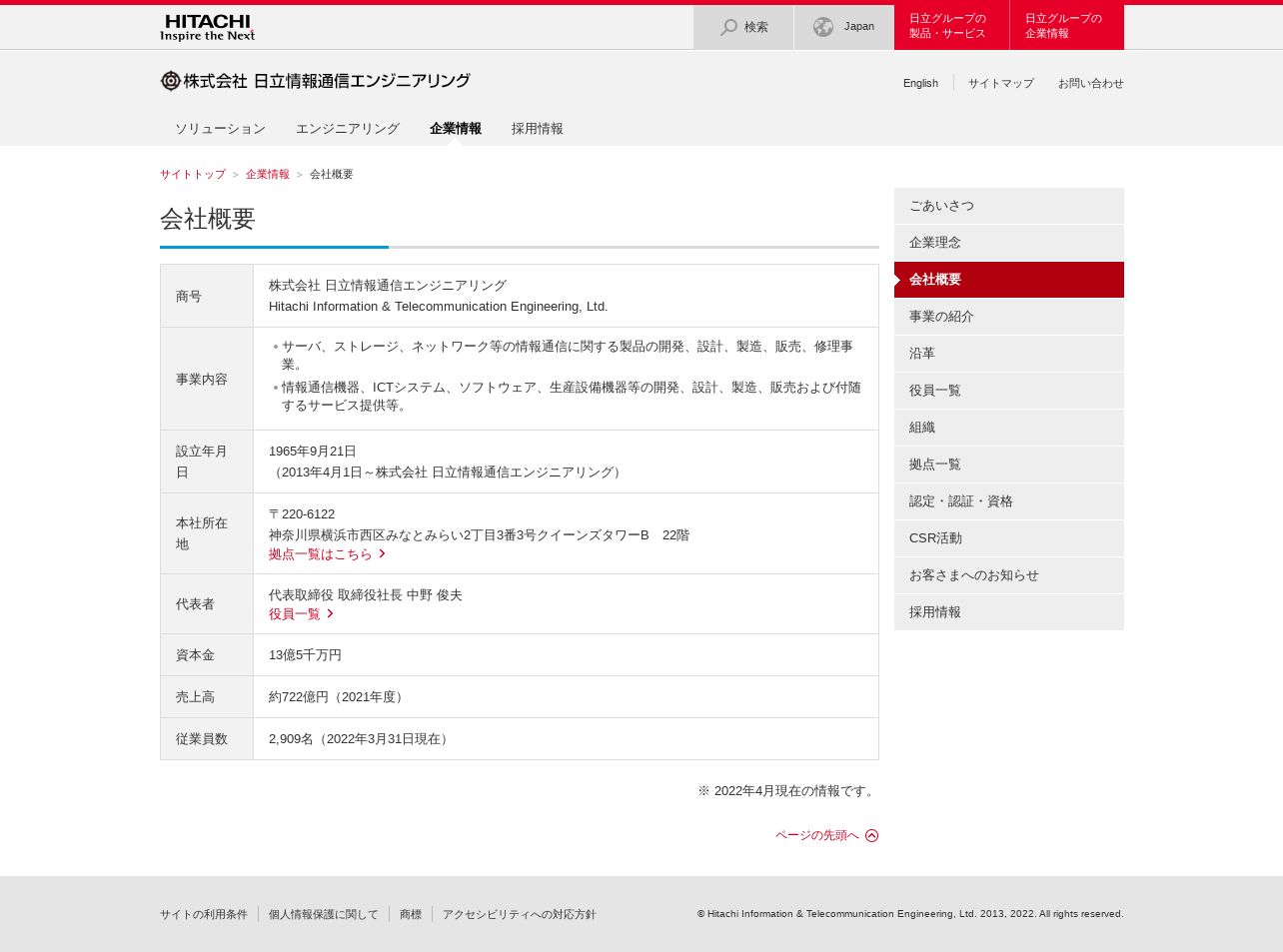Viewport: 1283px width, 952px height.
Task: Open 日立グループの企業情報 link
Action: tap(1067, 27)
